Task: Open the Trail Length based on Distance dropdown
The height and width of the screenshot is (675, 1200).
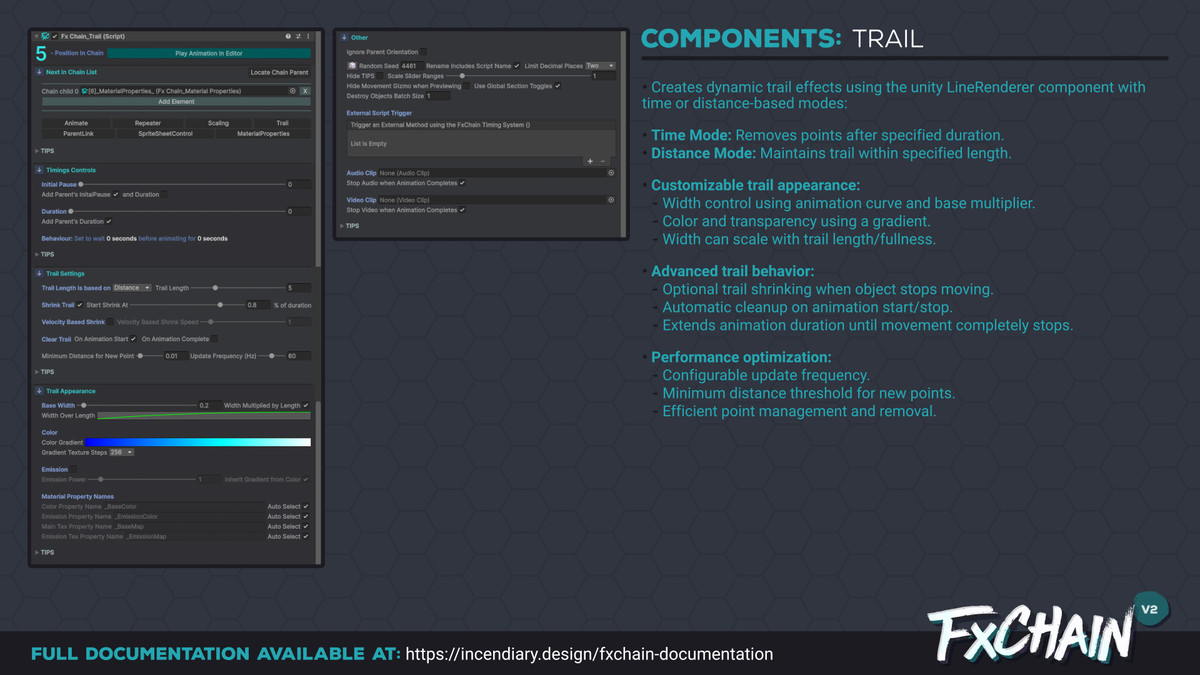Action: [132, 288]
